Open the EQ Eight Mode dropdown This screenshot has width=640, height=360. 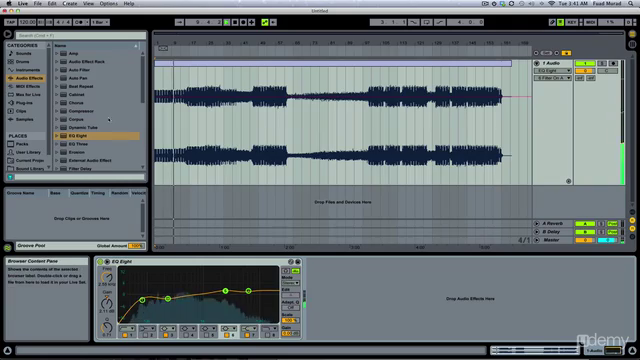pos(290,283)
